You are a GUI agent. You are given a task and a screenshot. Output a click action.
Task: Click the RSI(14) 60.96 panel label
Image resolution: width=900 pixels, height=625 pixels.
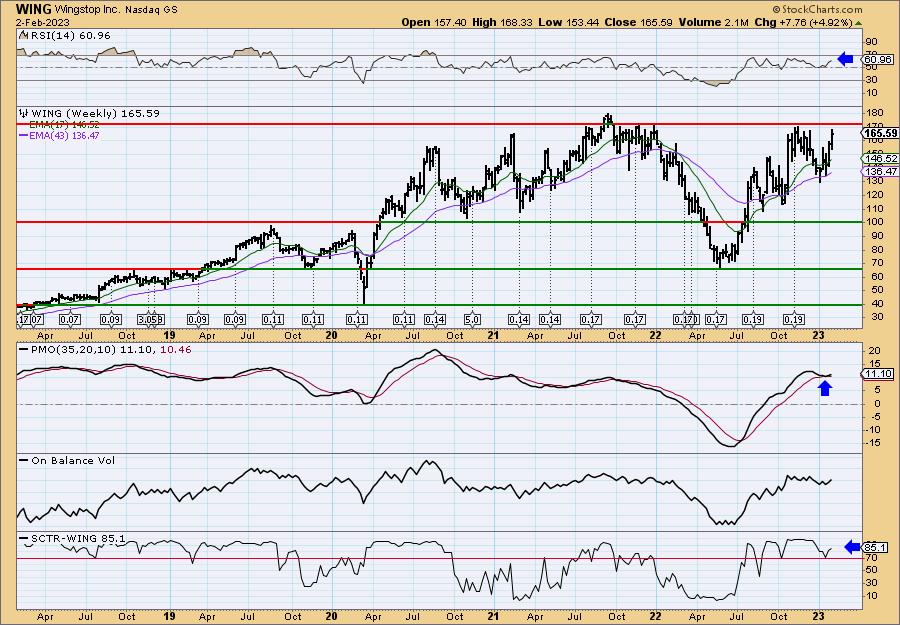70,36
